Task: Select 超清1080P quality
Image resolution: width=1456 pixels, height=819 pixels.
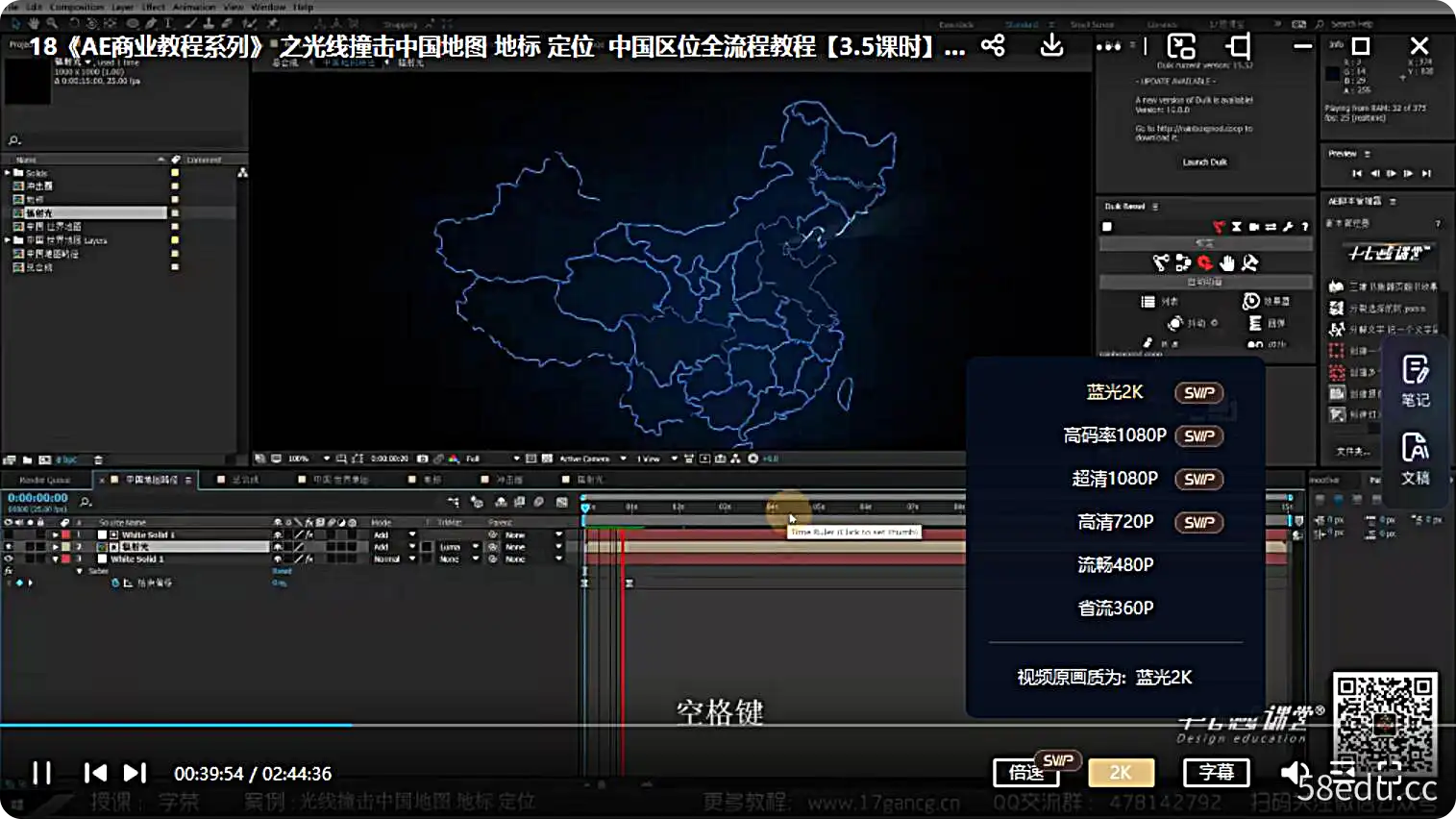Action: [1115, 479]
